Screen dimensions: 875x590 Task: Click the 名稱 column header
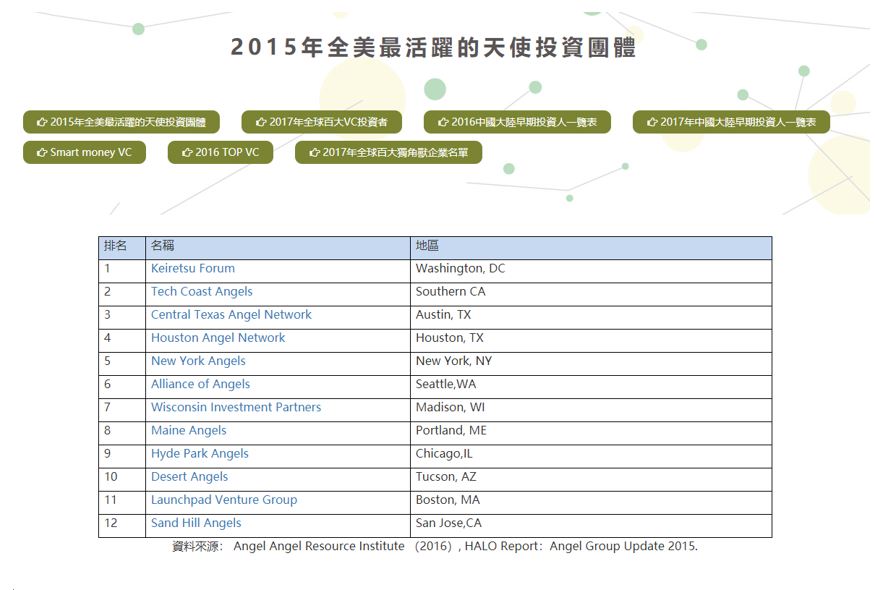277,246
